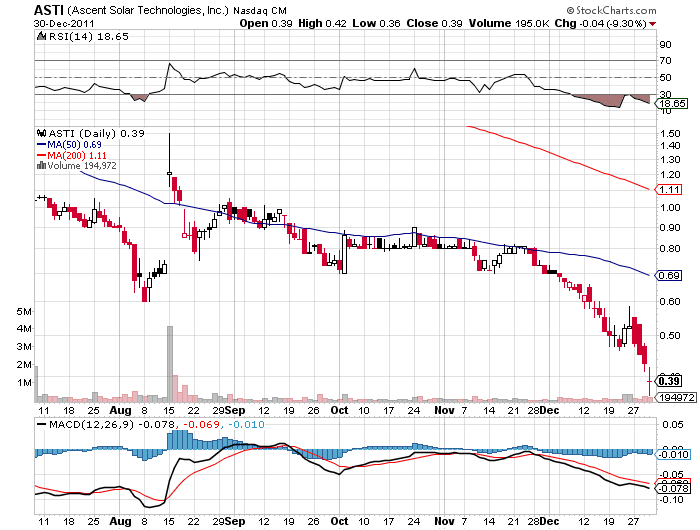This screenshot has width=700, height=530.
Task: Click the Volume 195.0K header value
Action: 508,23
